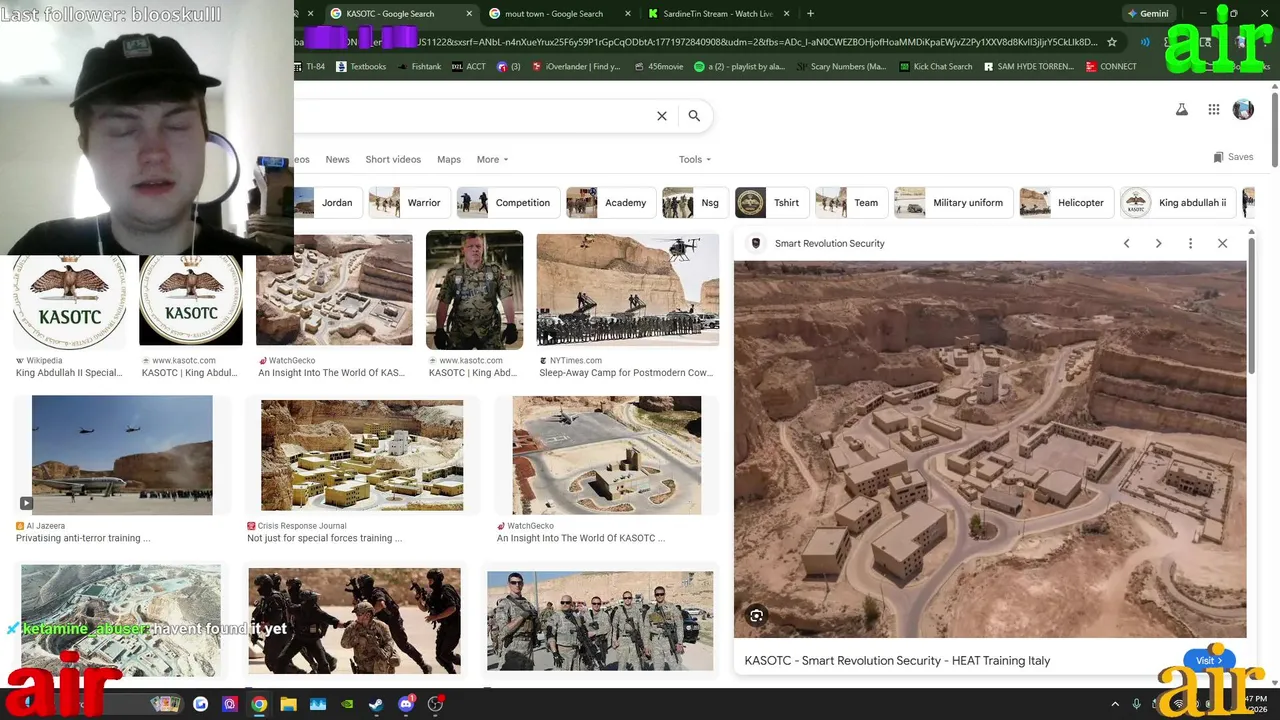
Task: Filter images by Military uniform chip
Action: [952, 203]
